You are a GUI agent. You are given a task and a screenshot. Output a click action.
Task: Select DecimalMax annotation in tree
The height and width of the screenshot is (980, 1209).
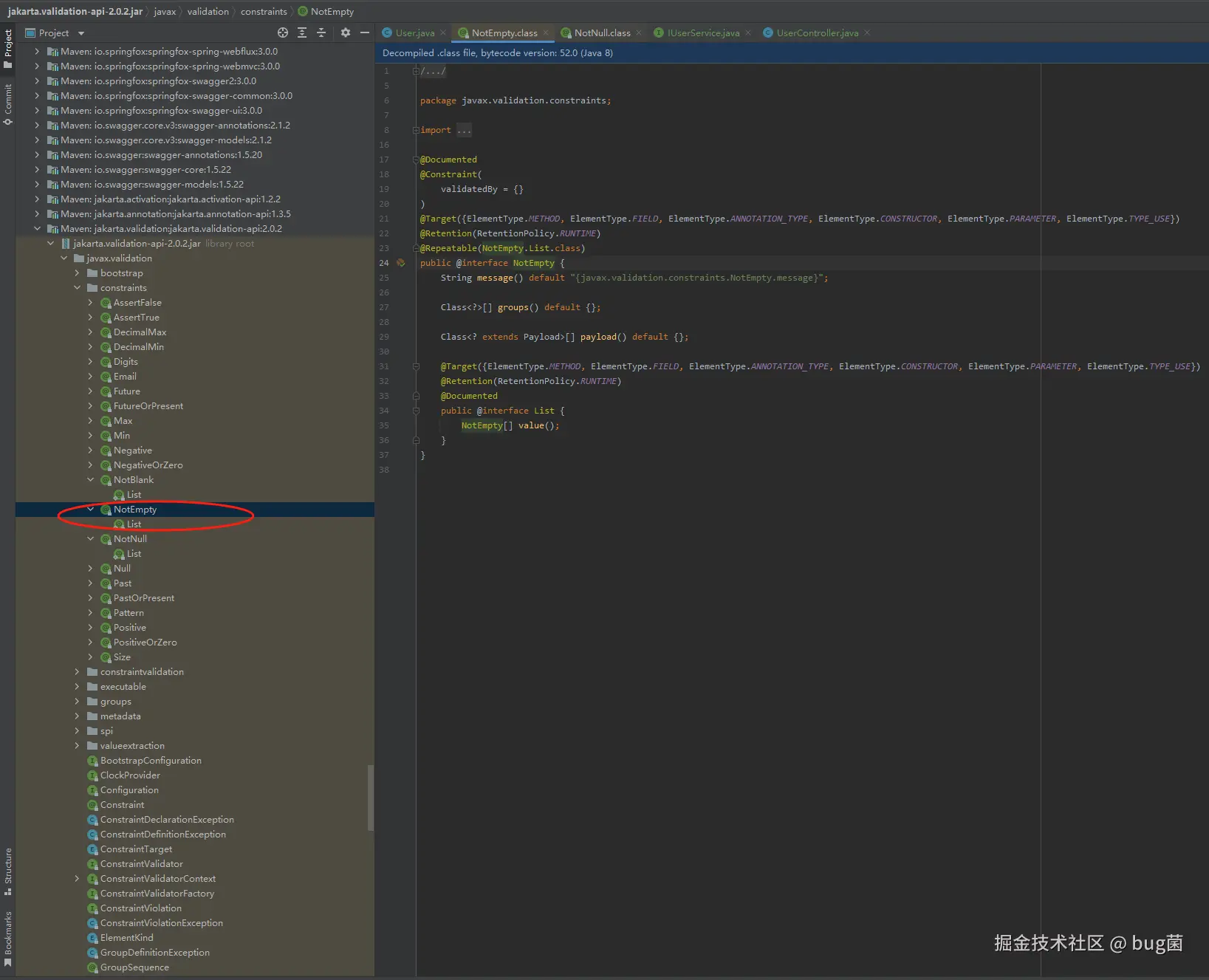coord(140,332)
